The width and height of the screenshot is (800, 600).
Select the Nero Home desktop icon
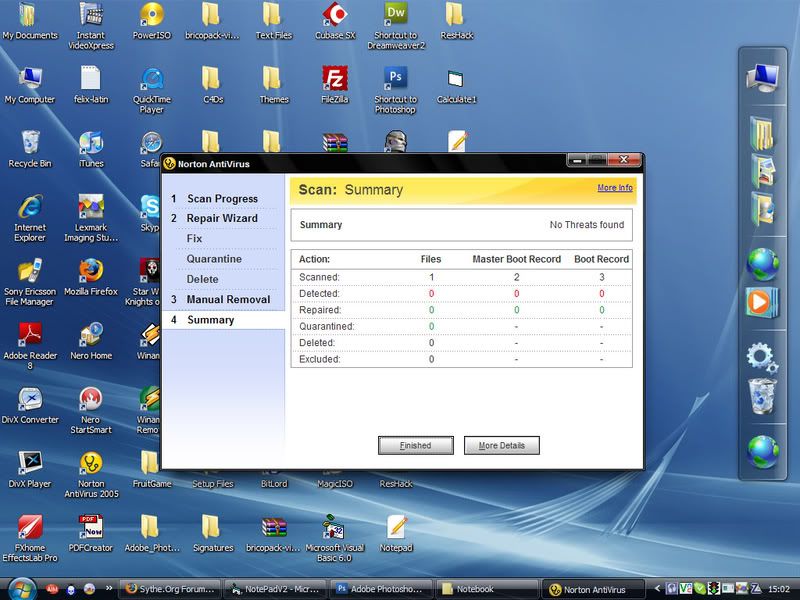(91, 340)
